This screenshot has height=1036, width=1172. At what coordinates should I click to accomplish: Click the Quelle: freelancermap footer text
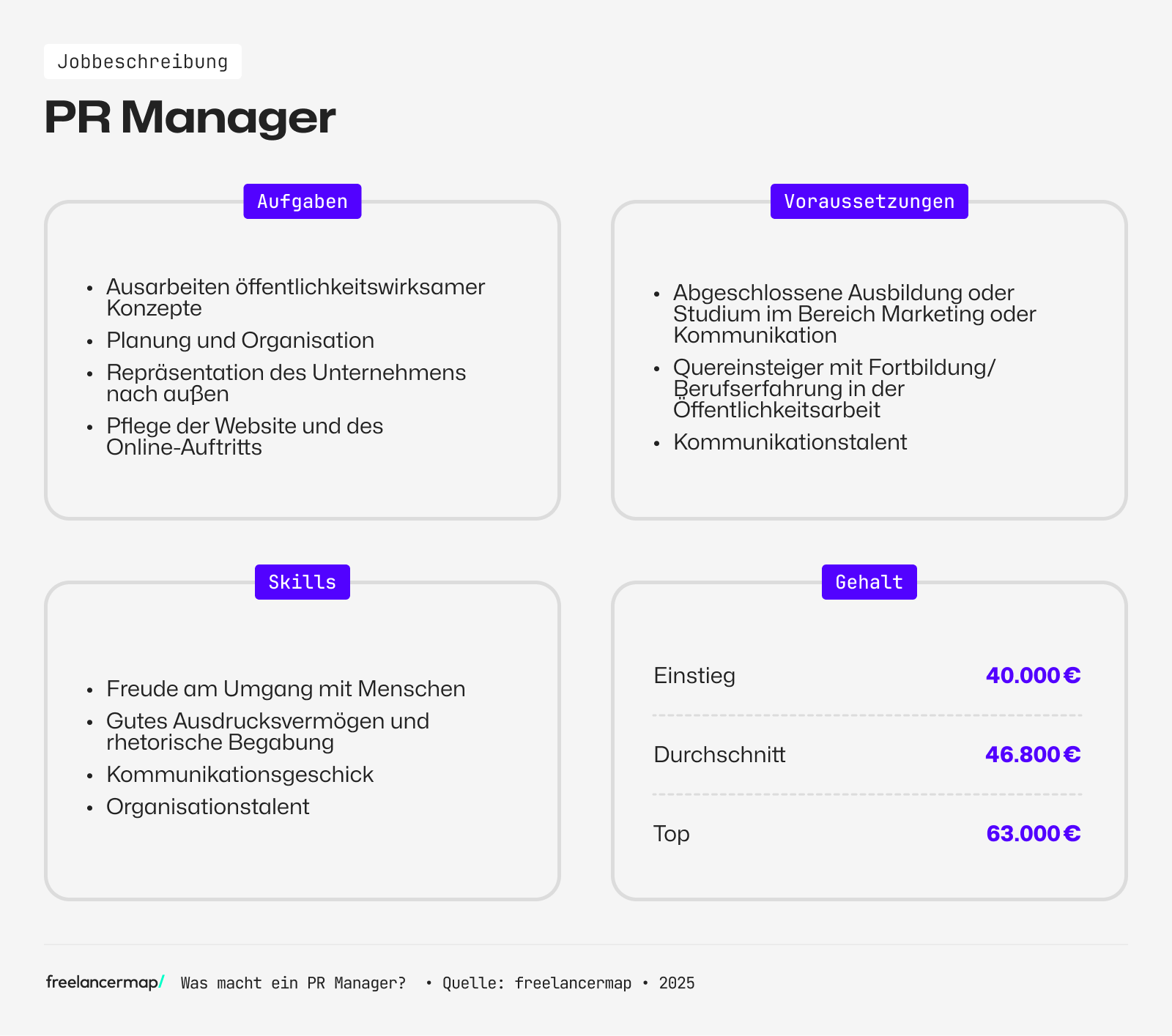536,983
